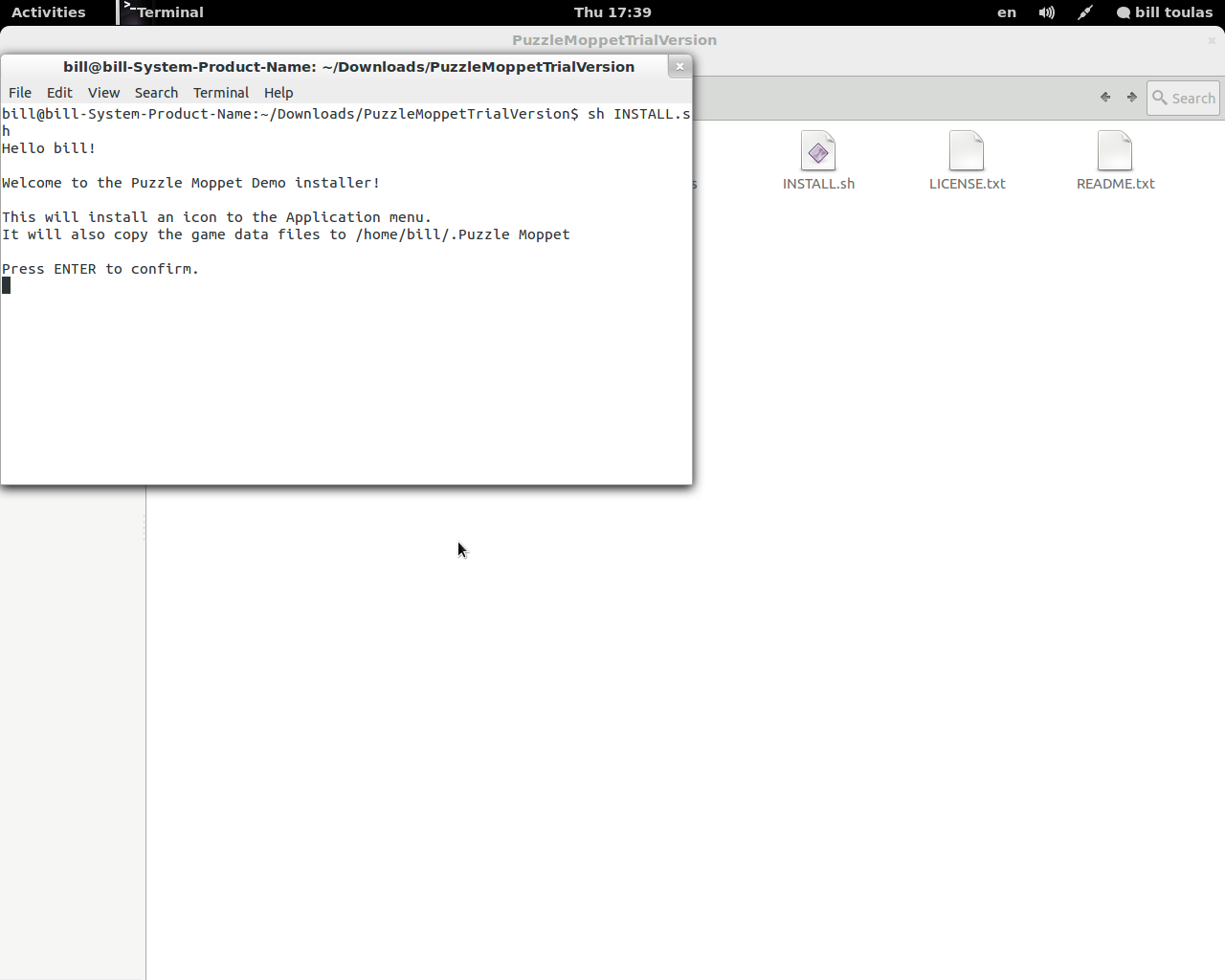Open the INSTALL.sh script file icon

pos(818,150)
